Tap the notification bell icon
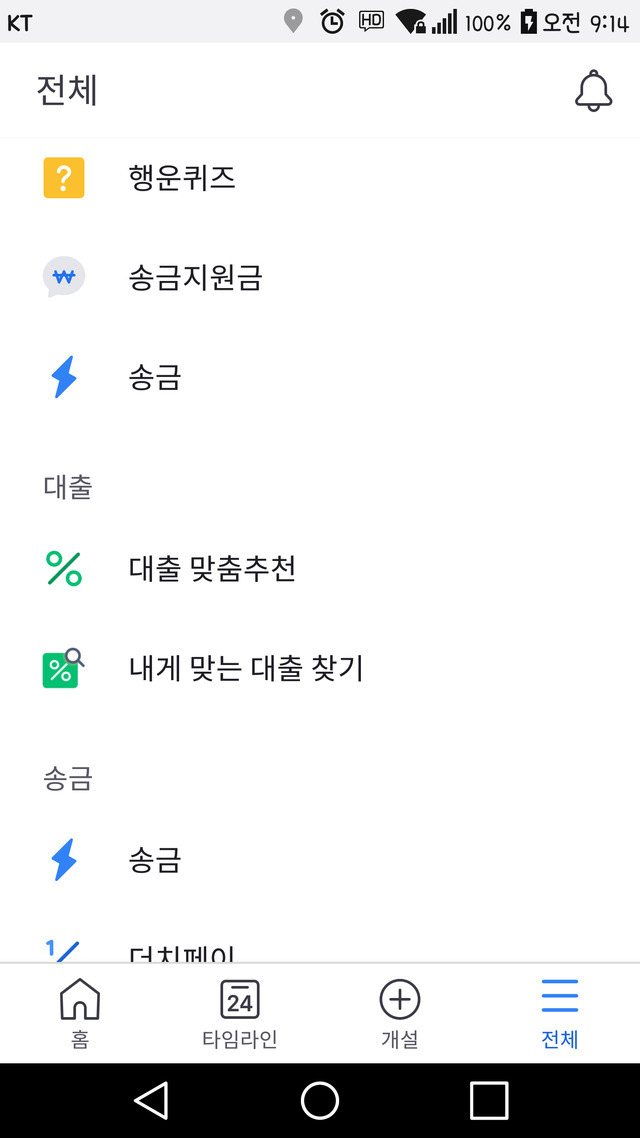The width and height of the screenshot is (640, 1138). pyautogui.click(x=593, y=91)
